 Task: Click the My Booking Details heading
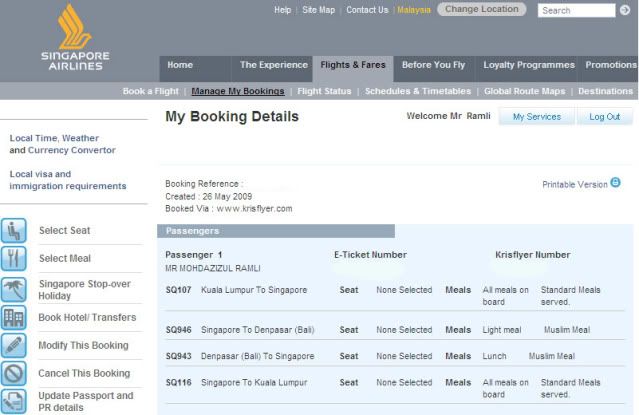pos(232,117)
